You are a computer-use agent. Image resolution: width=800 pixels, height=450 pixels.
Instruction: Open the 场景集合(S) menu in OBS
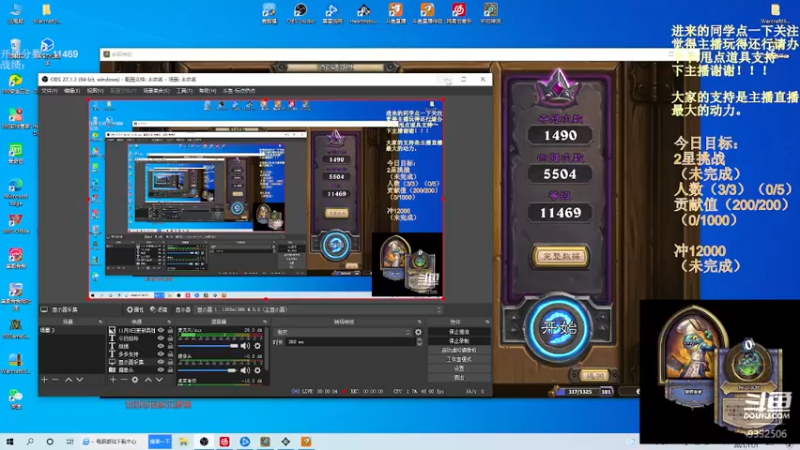[156, 91]
